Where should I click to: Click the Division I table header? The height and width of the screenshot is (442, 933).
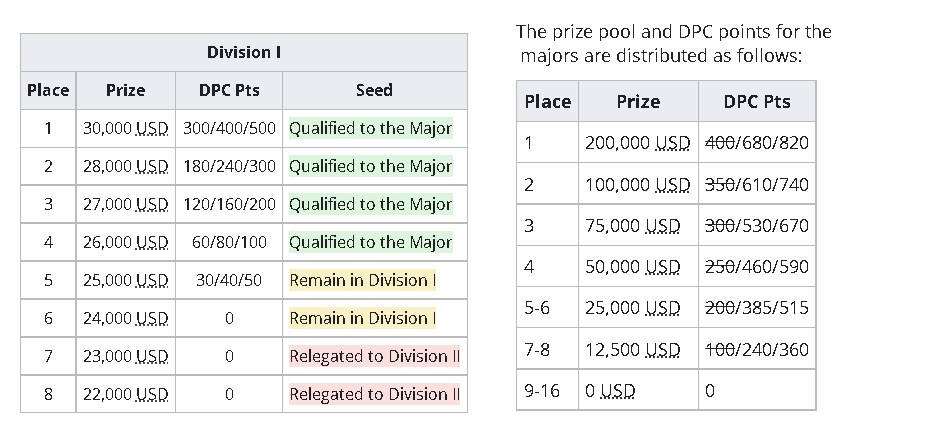244,52
